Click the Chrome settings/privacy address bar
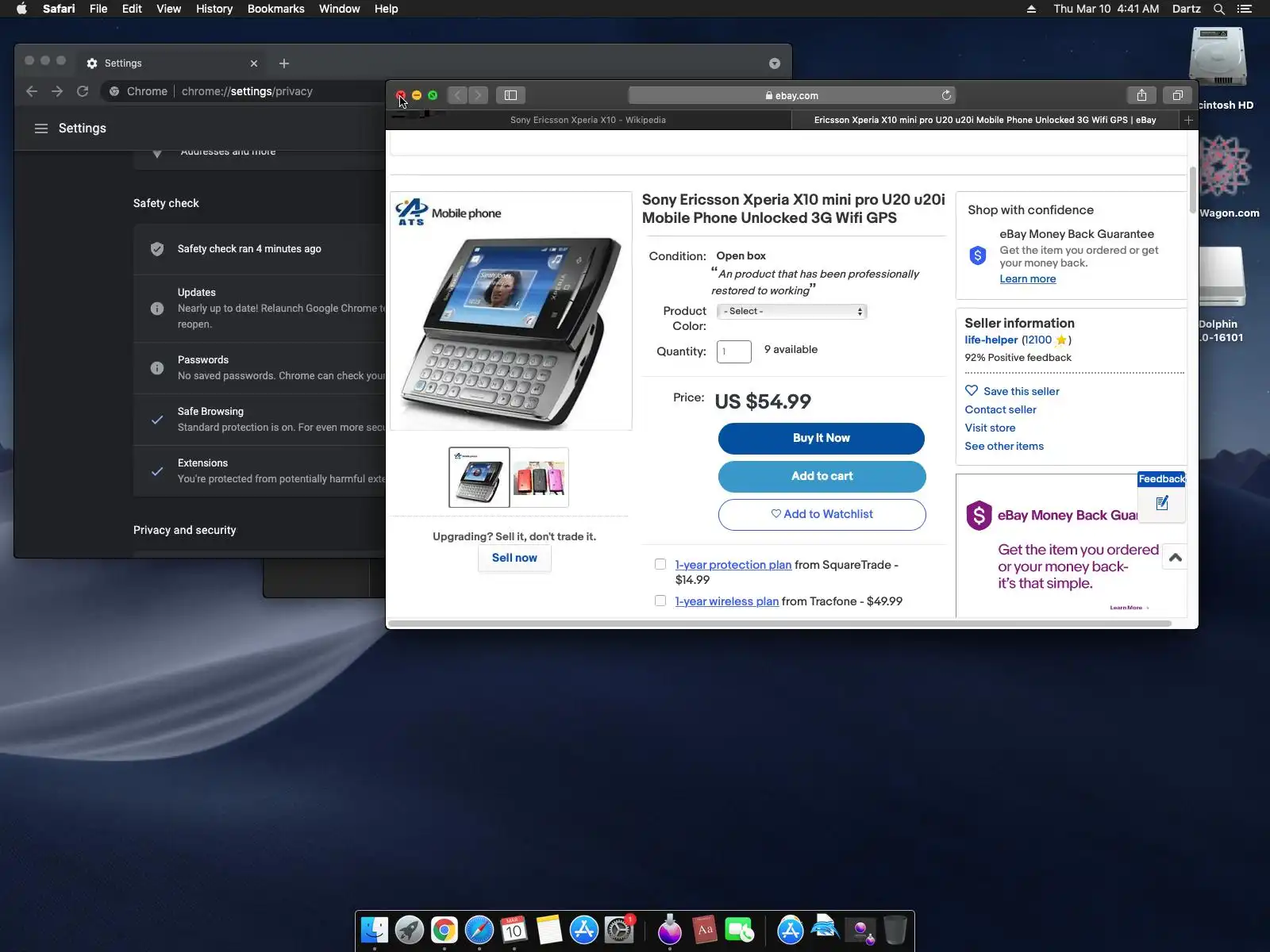This screenshot has height=952, width=1270. pos(247,91)
